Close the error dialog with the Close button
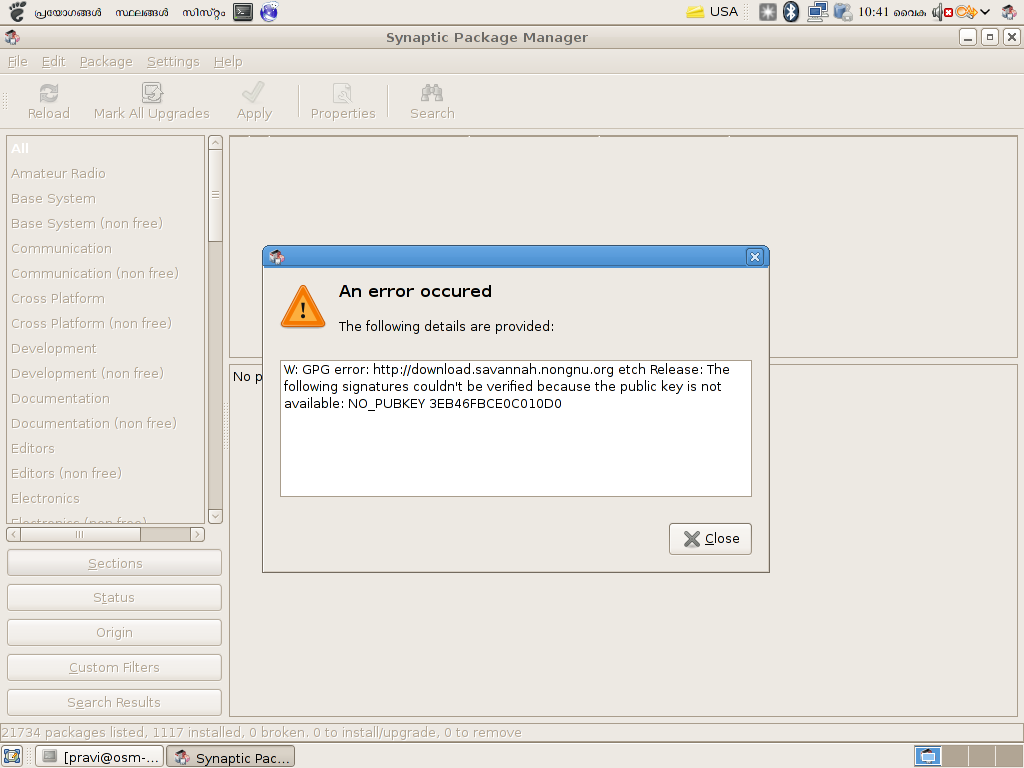Screen dimensions: 1024x768 [x=710, y=538]
